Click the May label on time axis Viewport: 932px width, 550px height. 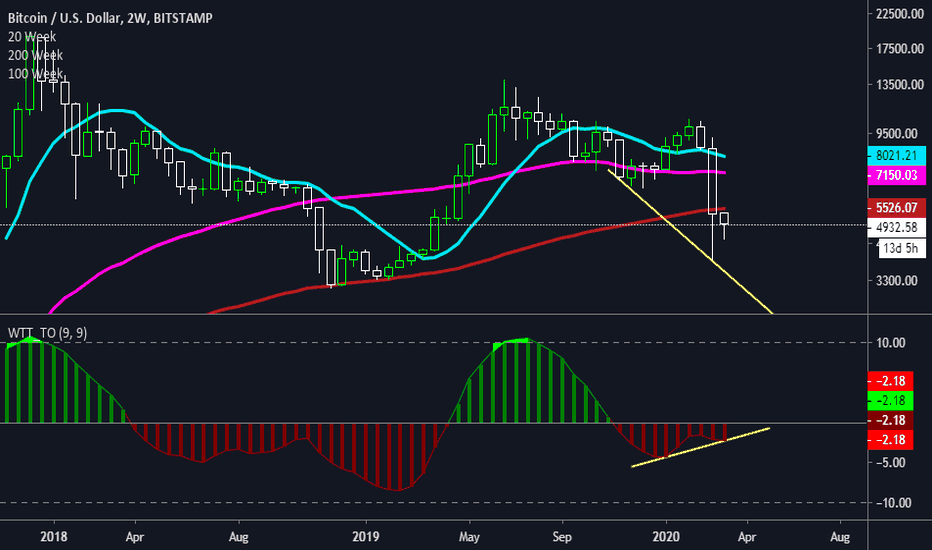(x=469, y=537)
